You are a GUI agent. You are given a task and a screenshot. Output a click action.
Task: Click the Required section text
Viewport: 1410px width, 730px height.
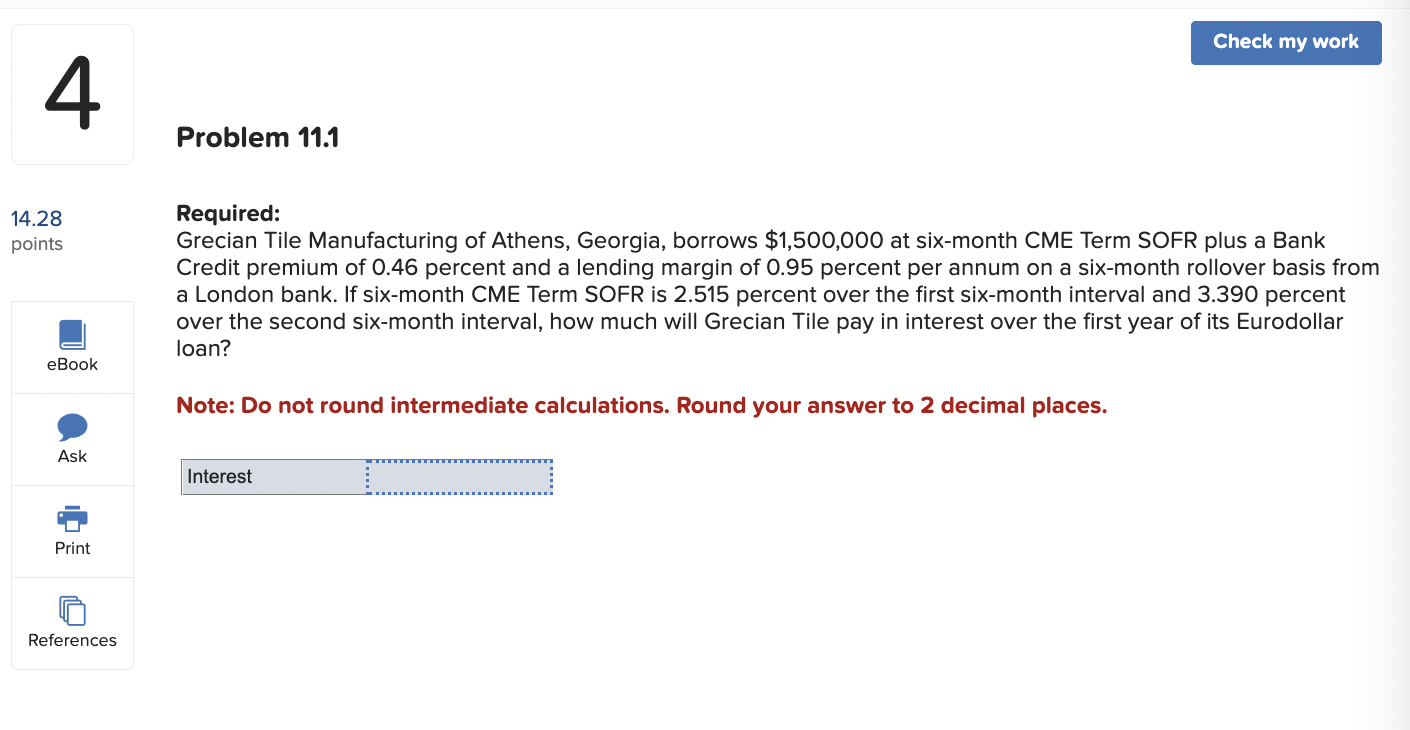coord(228,213)
